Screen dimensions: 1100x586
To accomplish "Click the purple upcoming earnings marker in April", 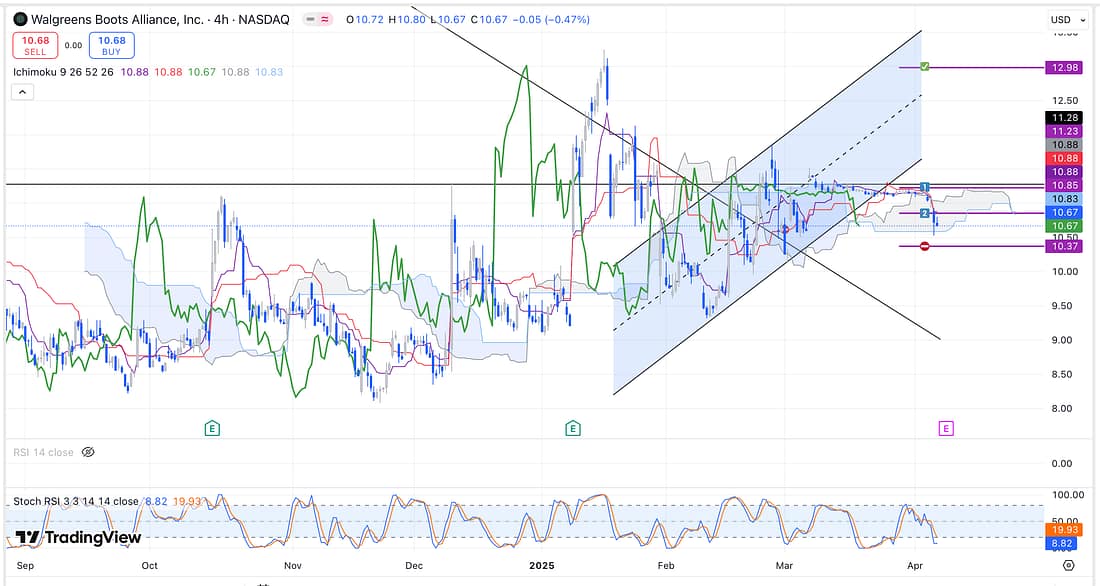I will (x=946, y=429).
